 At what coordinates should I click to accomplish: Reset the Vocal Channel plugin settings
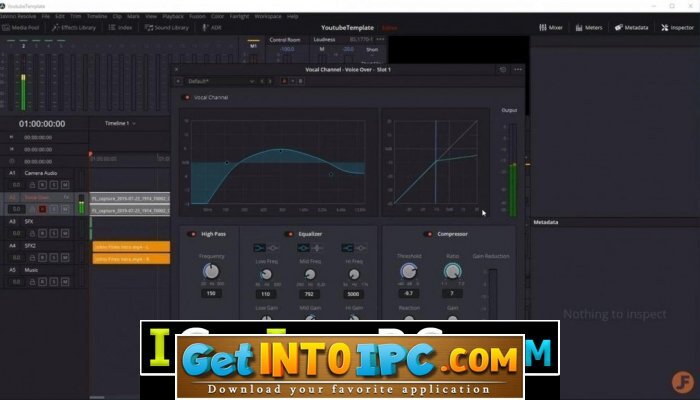point(503,70)
